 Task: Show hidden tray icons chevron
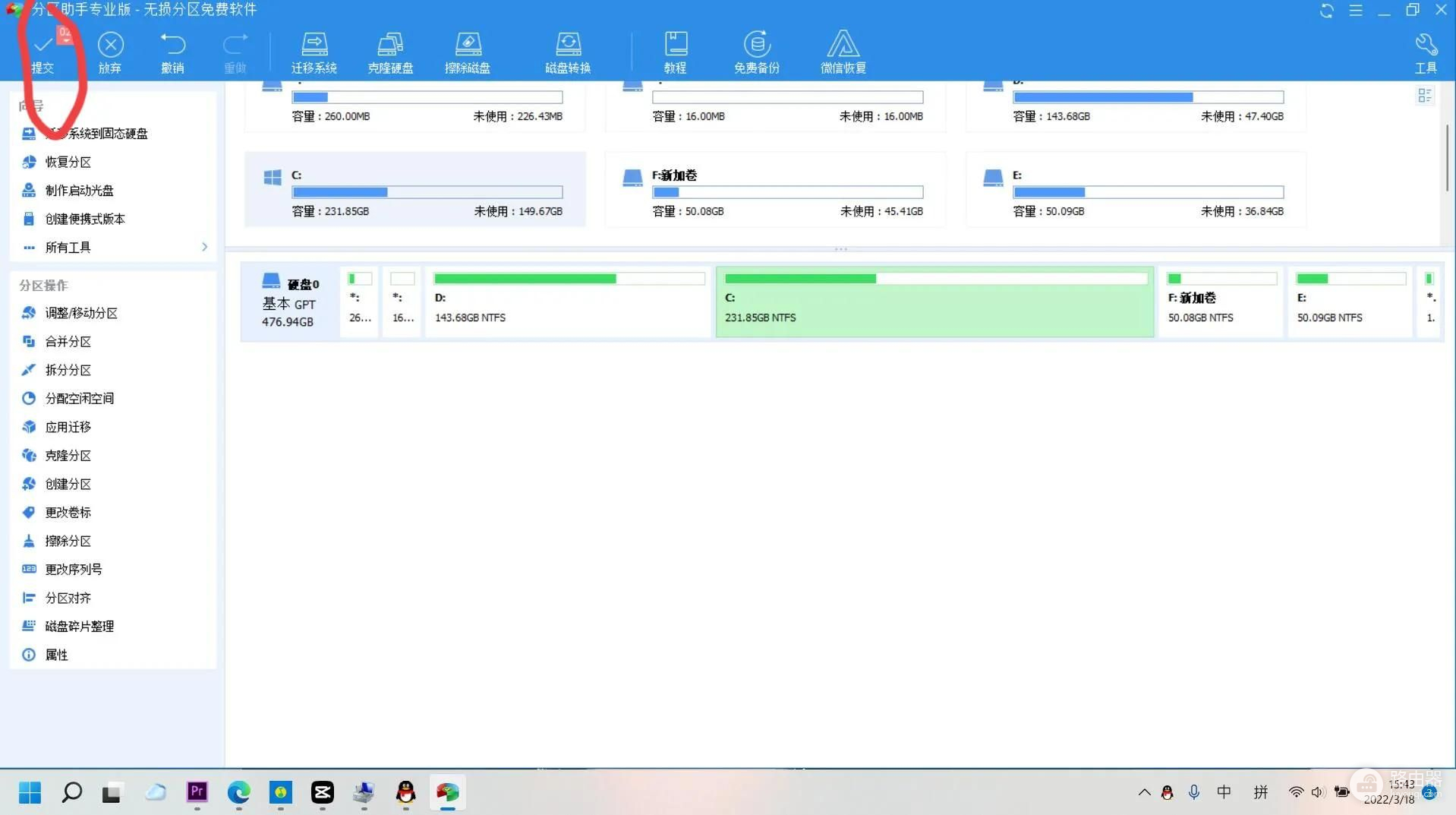(1144, 792)
